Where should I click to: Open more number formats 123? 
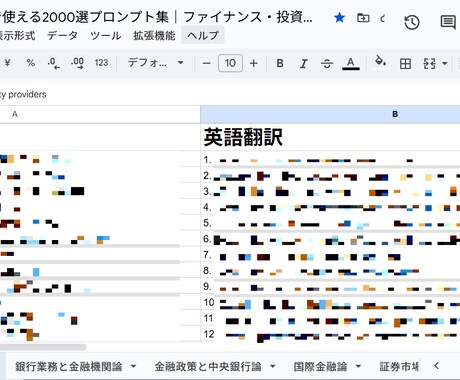(101, 63)
